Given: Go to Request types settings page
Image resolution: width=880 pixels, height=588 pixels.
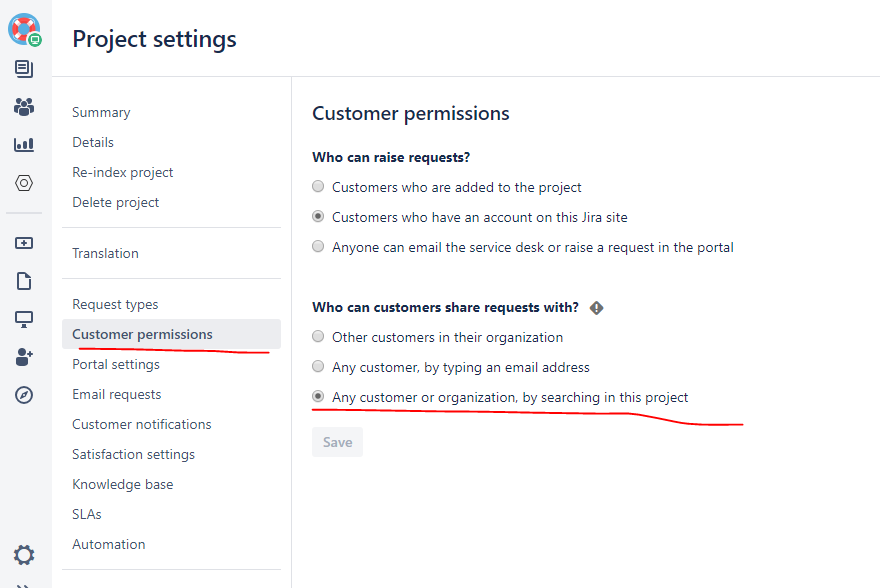Looking at the screenshot, I should tap(115, 304).
